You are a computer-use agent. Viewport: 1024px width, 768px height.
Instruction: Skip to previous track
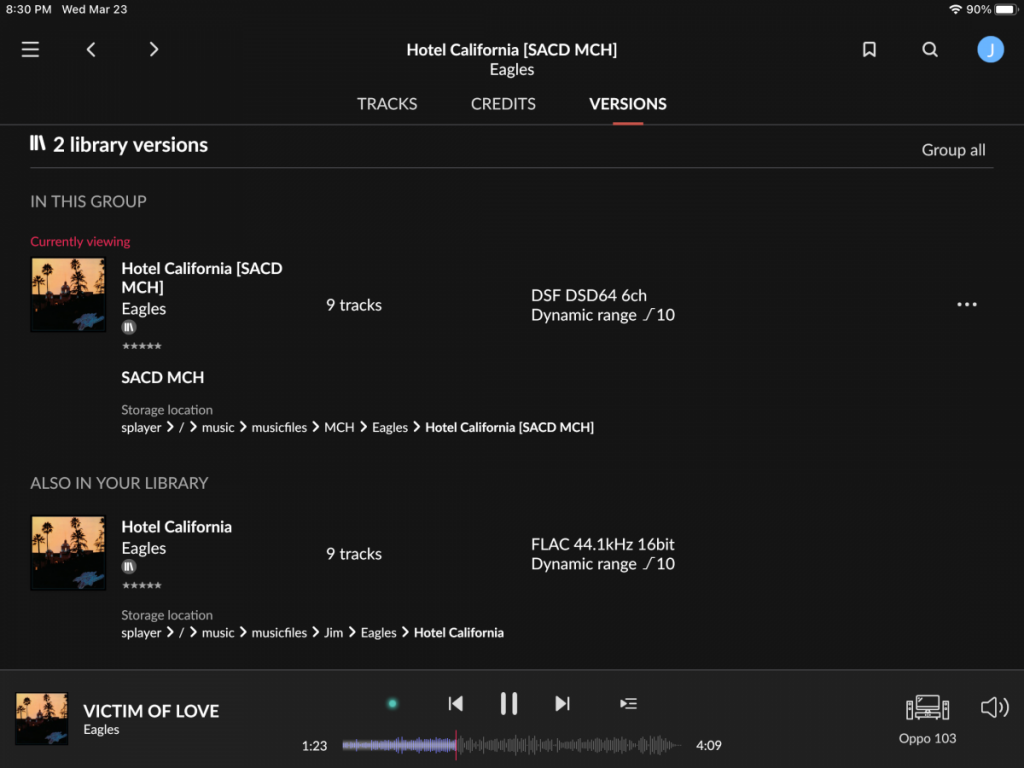[x=456, y=704]
